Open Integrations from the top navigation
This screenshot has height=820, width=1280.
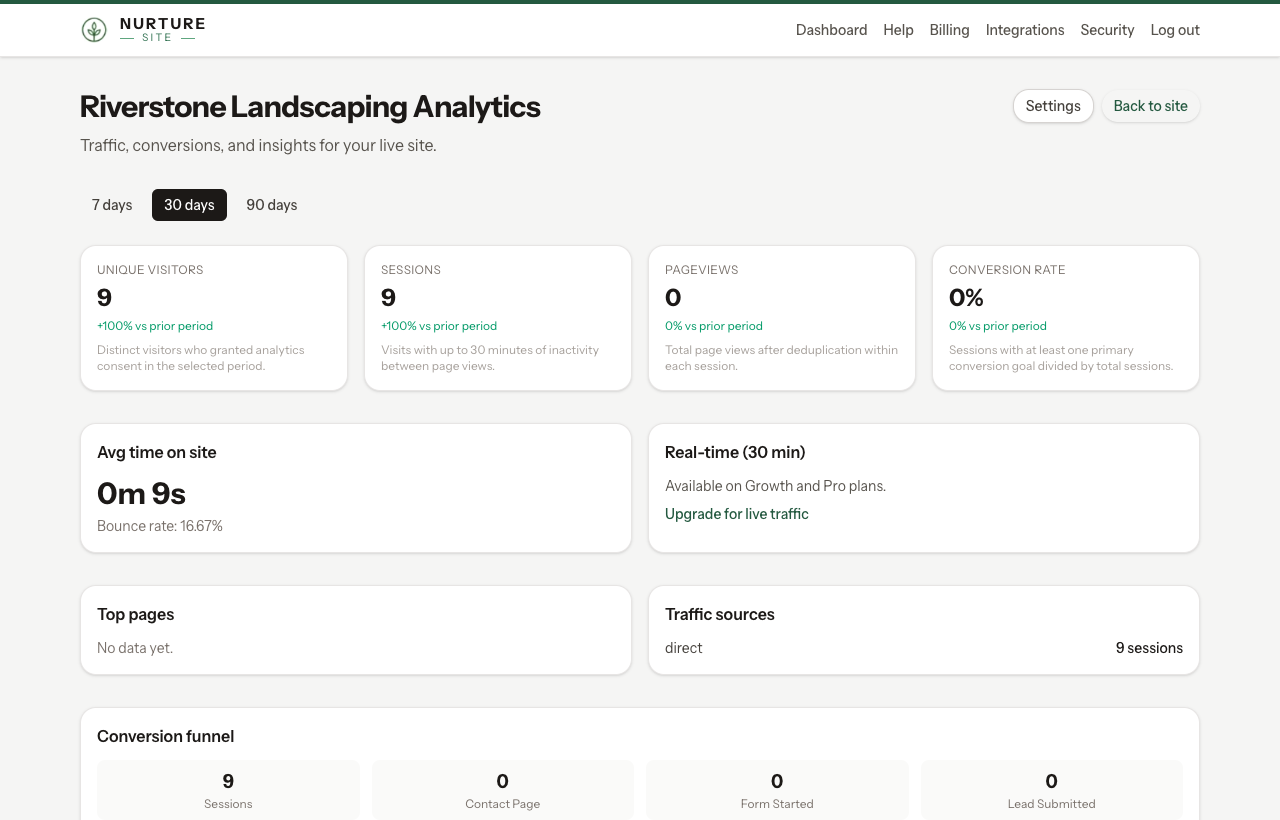[x=1025, y=30]
